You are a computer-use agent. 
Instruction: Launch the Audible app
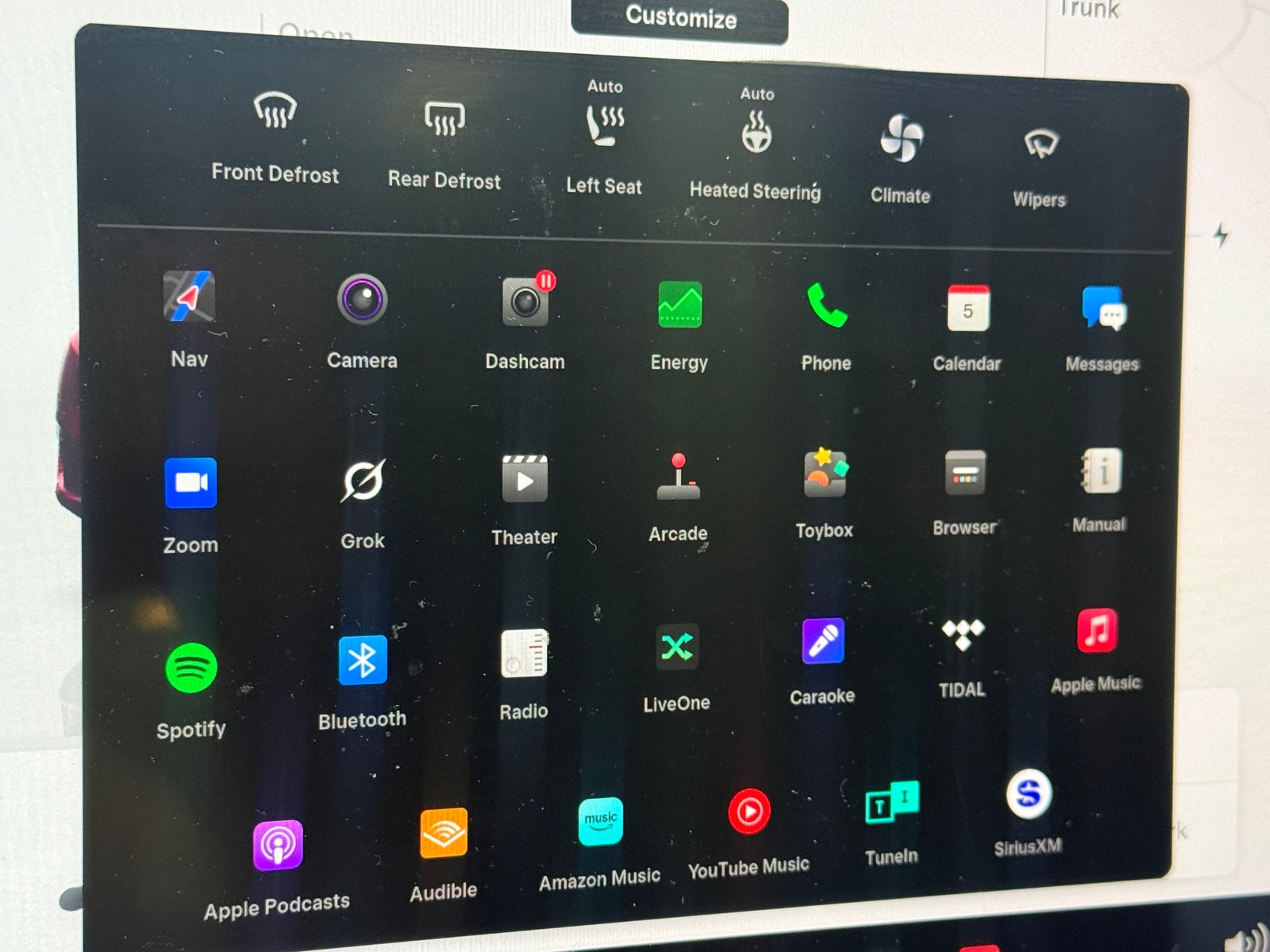point(444,833)
